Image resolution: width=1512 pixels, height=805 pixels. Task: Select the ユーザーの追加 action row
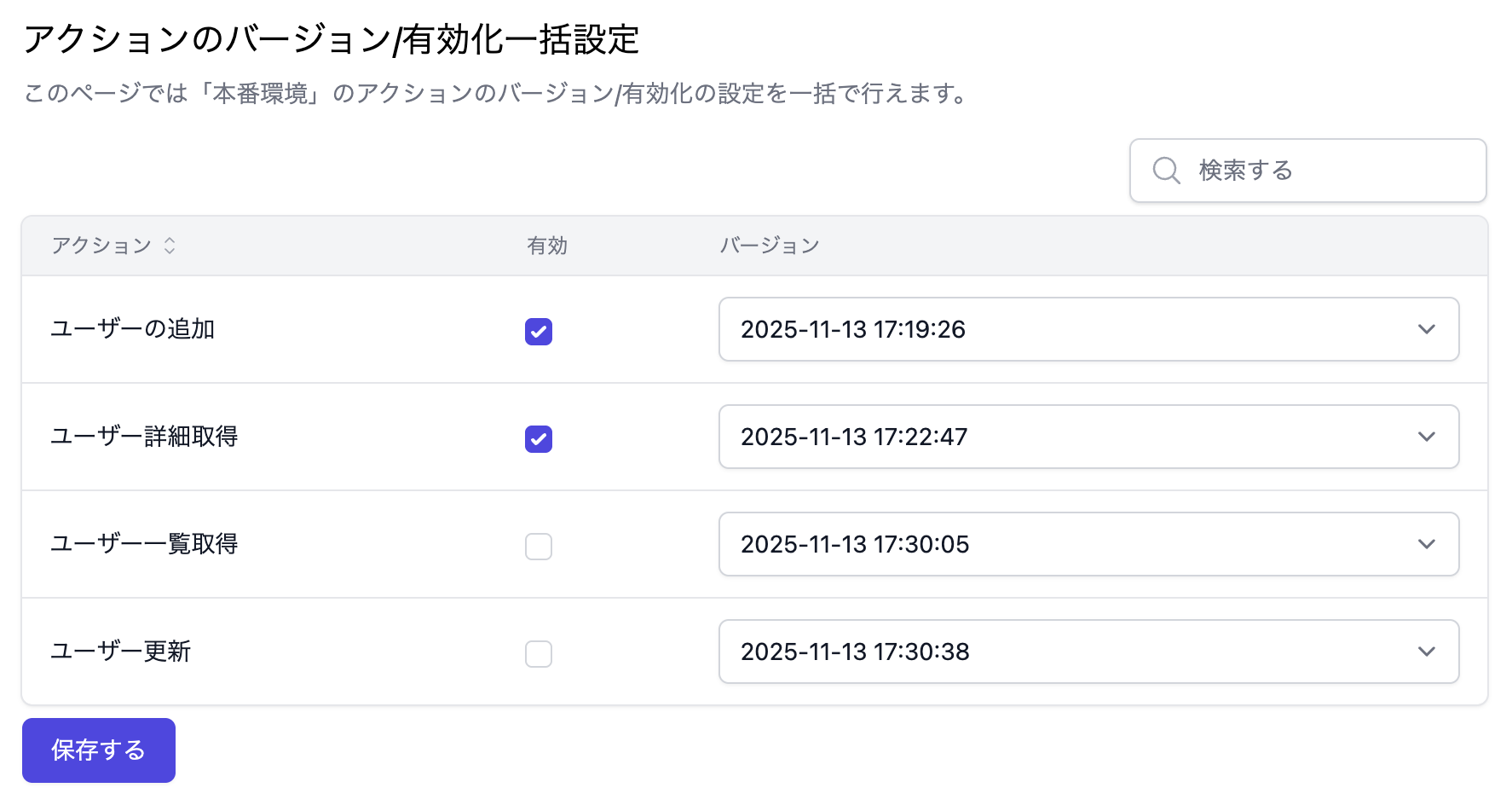click(132, 330)
